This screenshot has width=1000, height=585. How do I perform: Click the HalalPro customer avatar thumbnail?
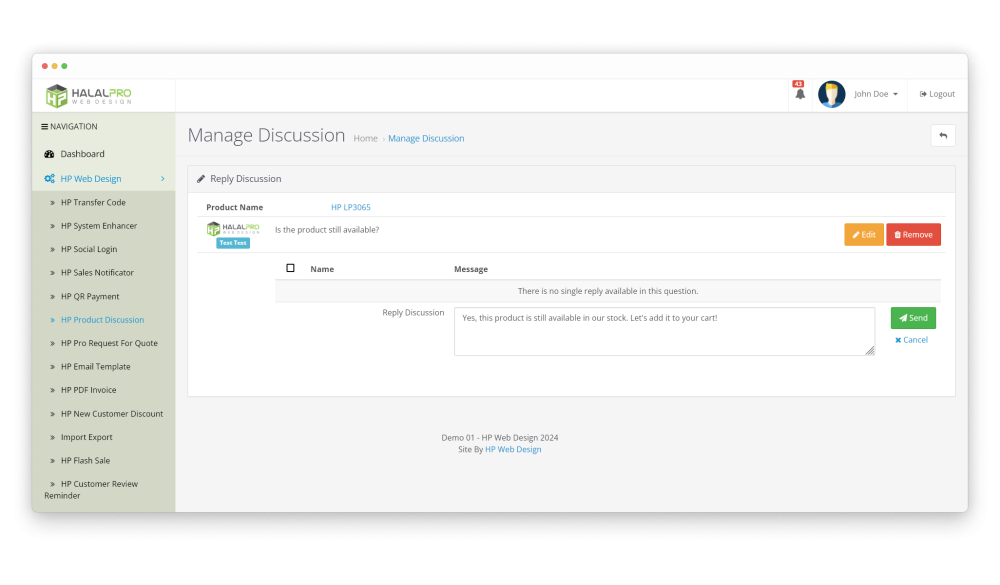click(233, 229)
